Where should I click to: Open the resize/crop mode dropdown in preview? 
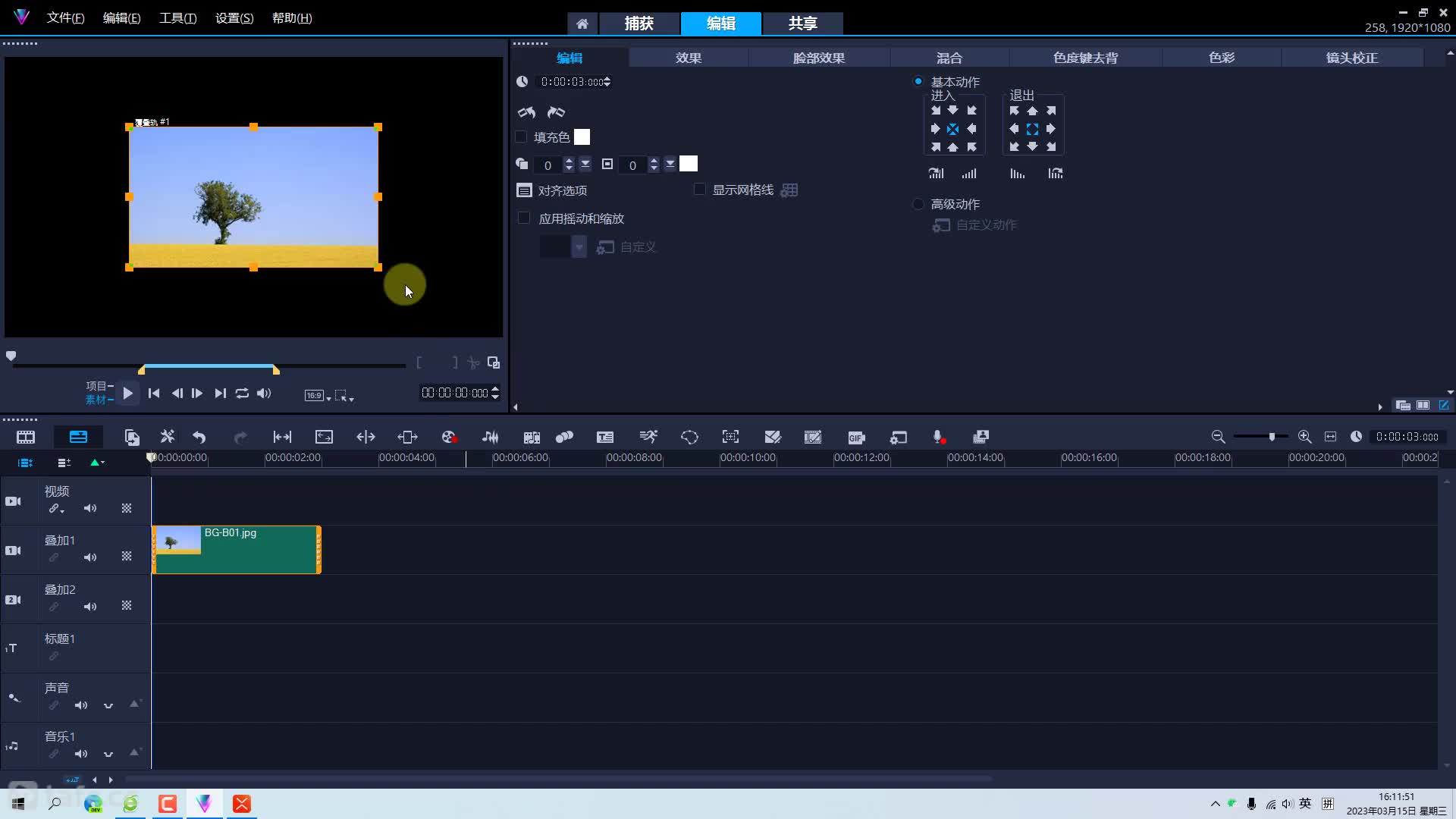344,395
